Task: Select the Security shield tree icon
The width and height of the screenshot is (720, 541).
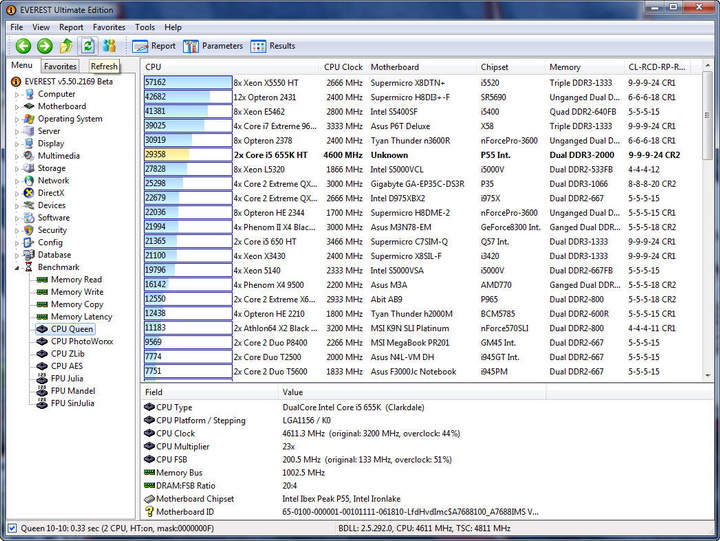Action: [x=29, y=231]
